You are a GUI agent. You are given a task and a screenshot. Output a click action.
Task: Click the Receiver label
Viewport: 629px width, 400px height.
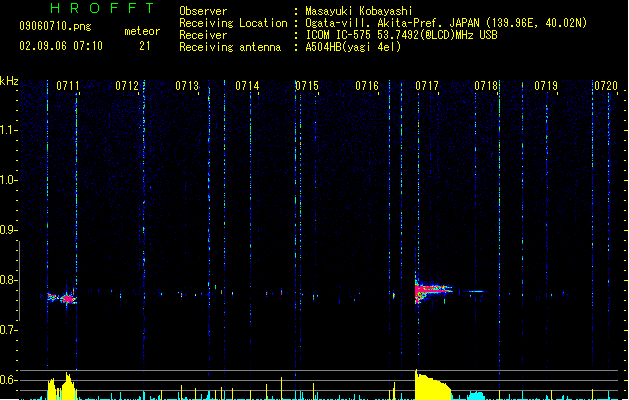(203, 35)
